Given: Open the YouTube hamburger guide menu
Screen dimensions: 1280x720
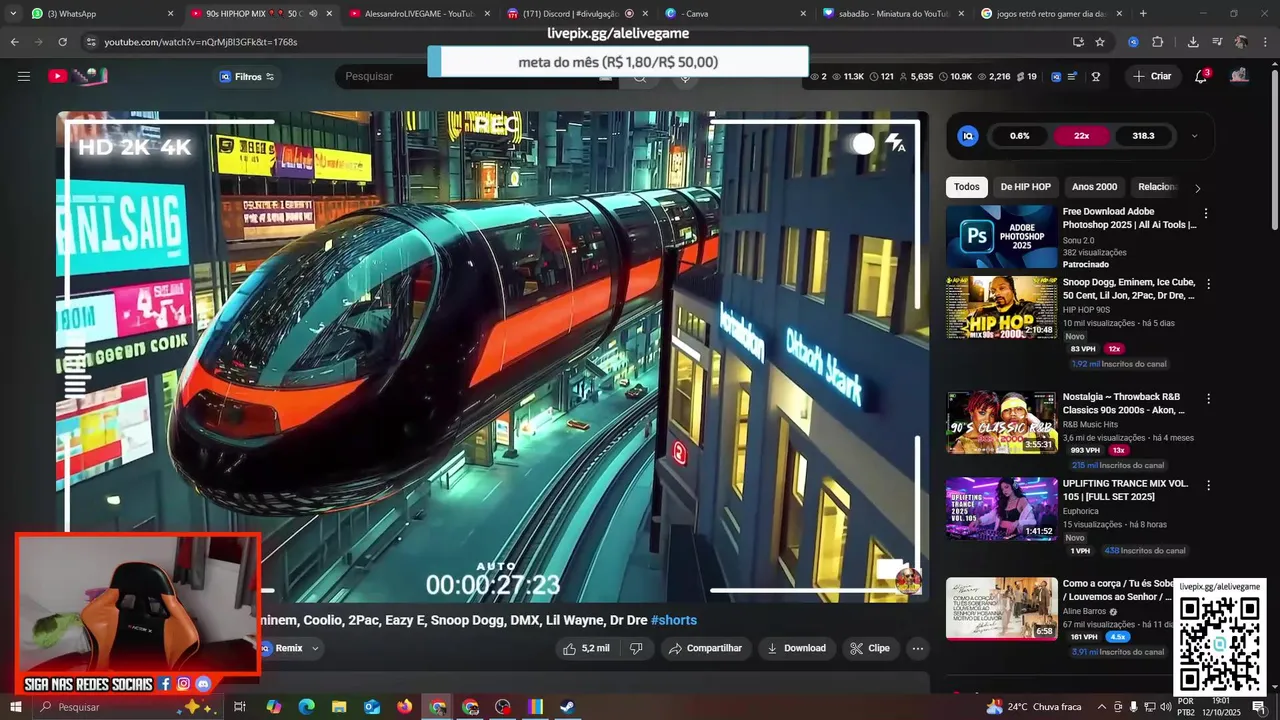Looking at the screenshot, I should [x=23, y=76].
